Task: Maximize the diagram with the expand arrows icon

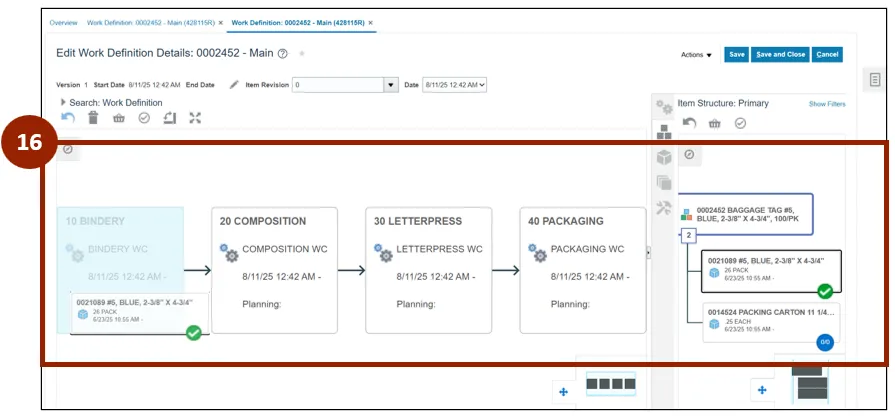Action: click(195, 118)
